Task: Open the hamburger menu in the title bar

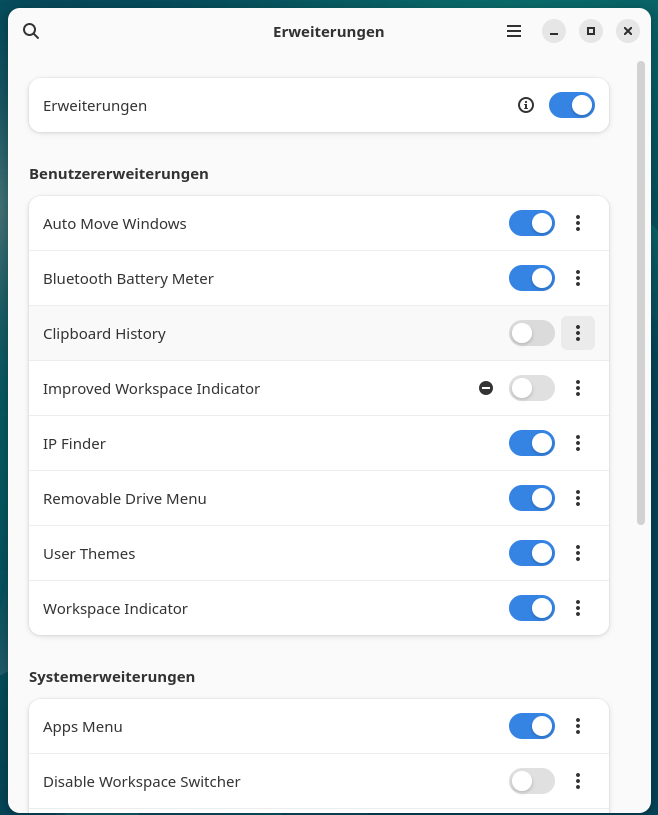Action: pyautogui.click(x=513, y=31)
